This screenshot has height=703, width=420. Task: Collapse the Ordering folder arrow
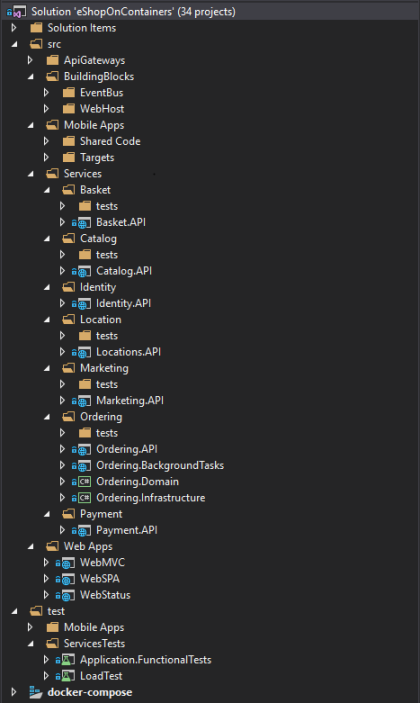47,417
